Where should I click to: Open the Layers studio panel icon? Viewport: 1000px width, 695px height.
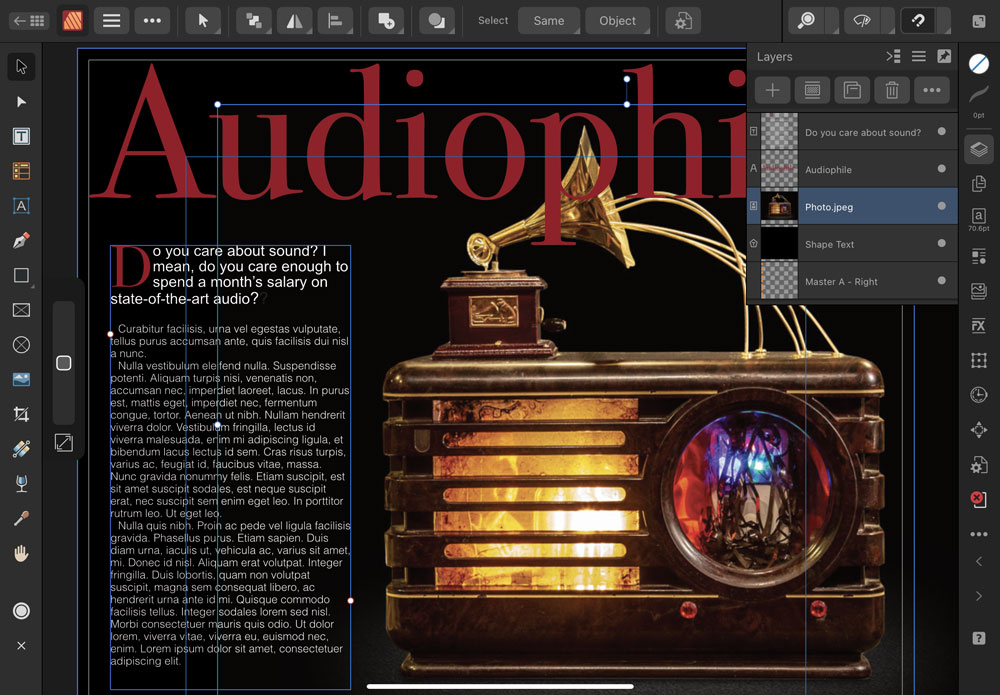(979, 149)
